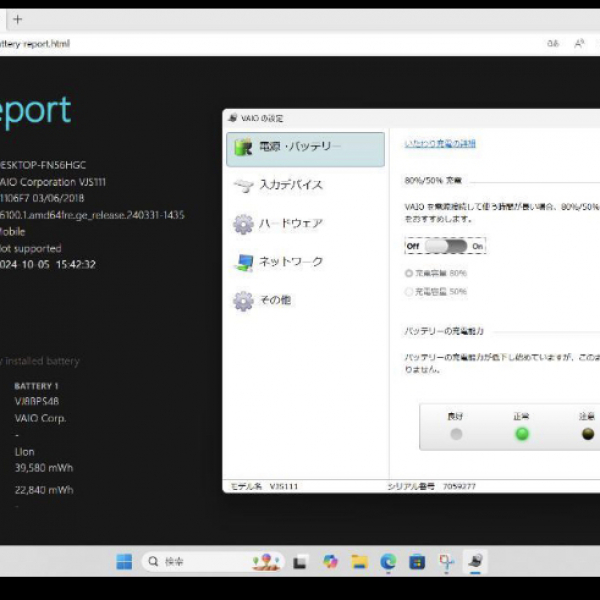The width and height of the screenshot is (600, 600).
Task: Click the browser translate icon
Action: coord(553,44)
